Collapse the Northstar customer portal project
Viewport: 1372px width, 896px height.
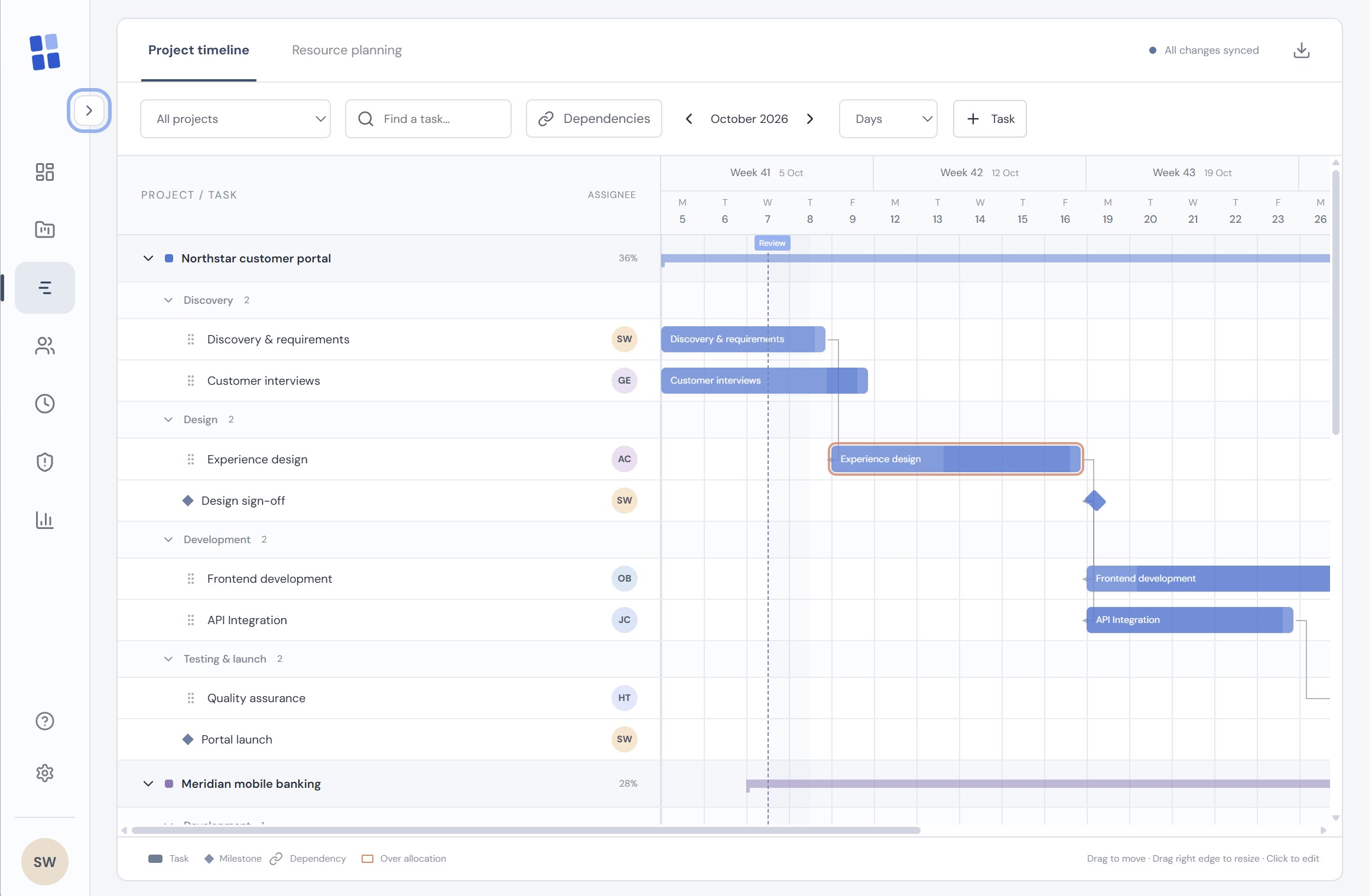click(148, 258)
